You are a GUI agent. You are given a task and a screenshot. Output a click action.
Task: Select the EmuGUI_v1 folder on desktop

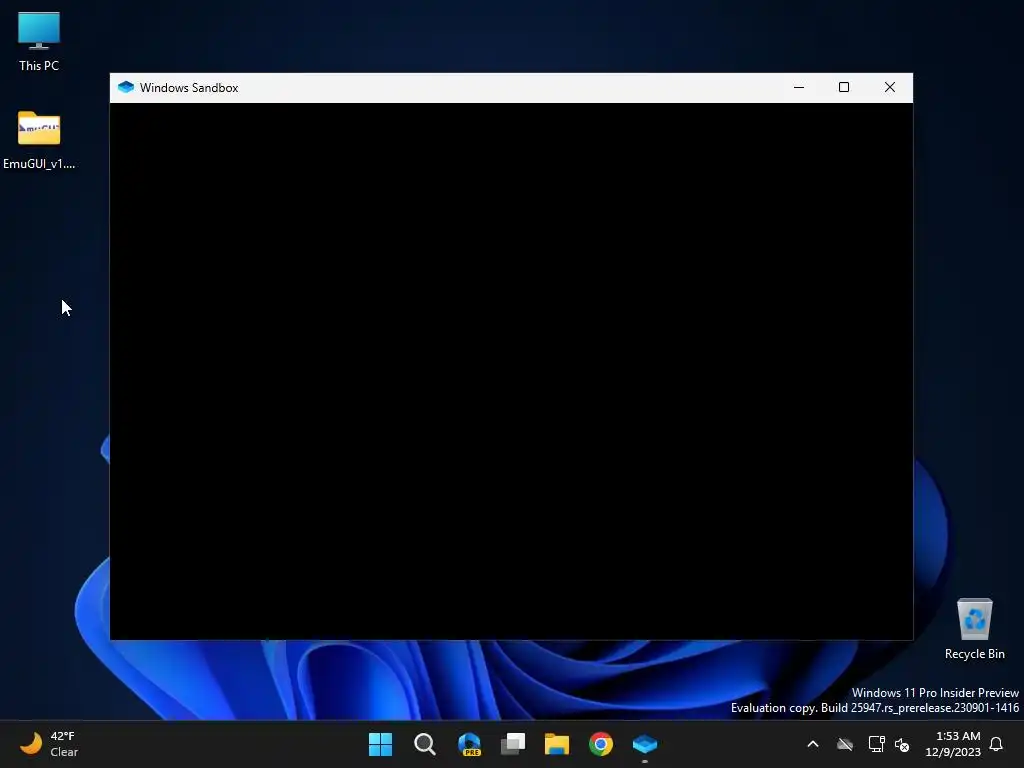point(39,140)
